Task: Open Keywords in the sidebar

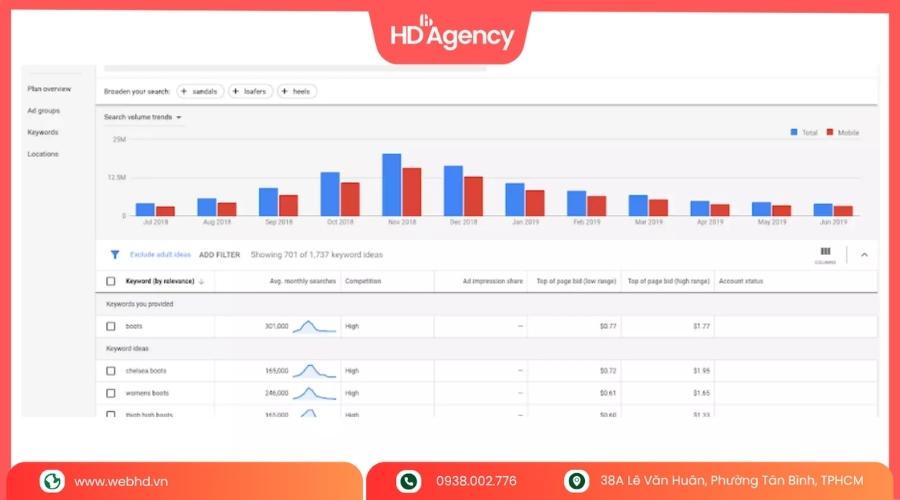Action: (x=43, y=132)
